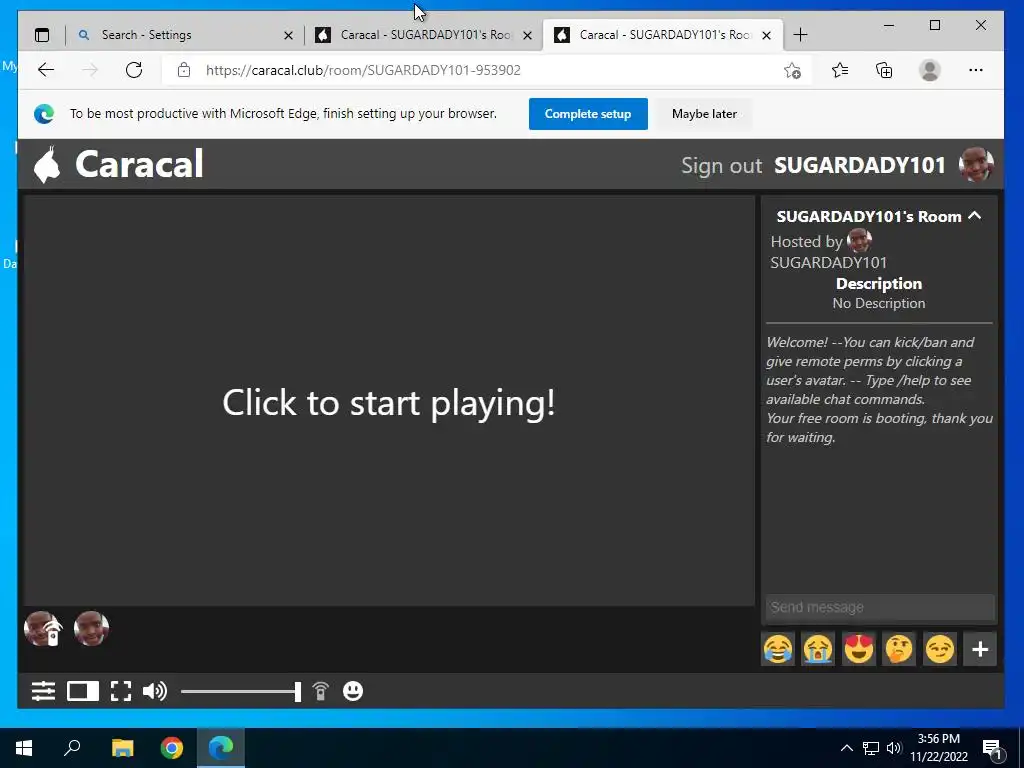The height and width of the screenshot is (768, 1024).
Task: Open system tray volume icon
Action: click(x=894, y=748)
